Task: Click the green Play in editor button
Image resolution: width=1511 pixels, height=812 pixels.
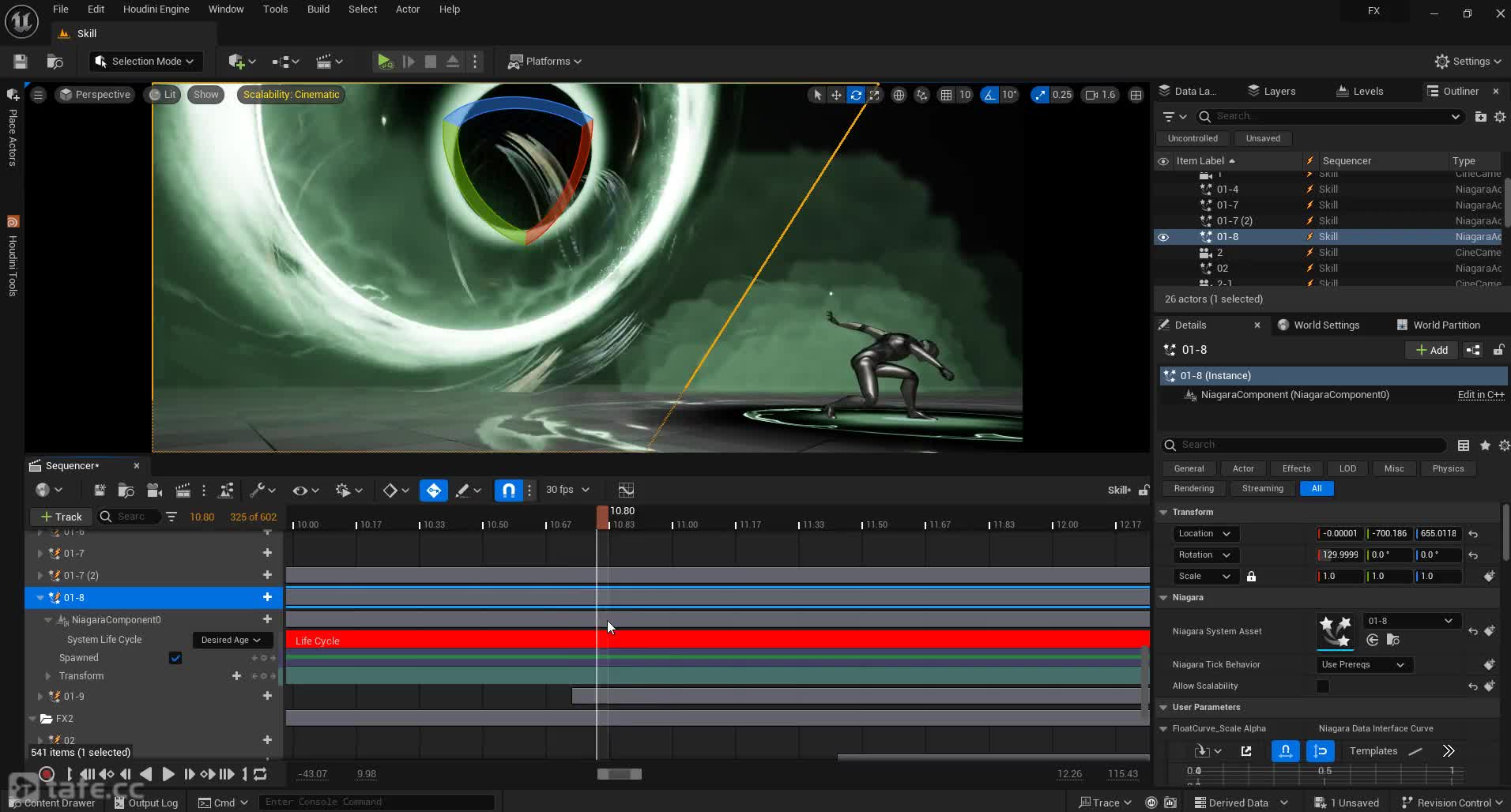Action: point(384,62)
